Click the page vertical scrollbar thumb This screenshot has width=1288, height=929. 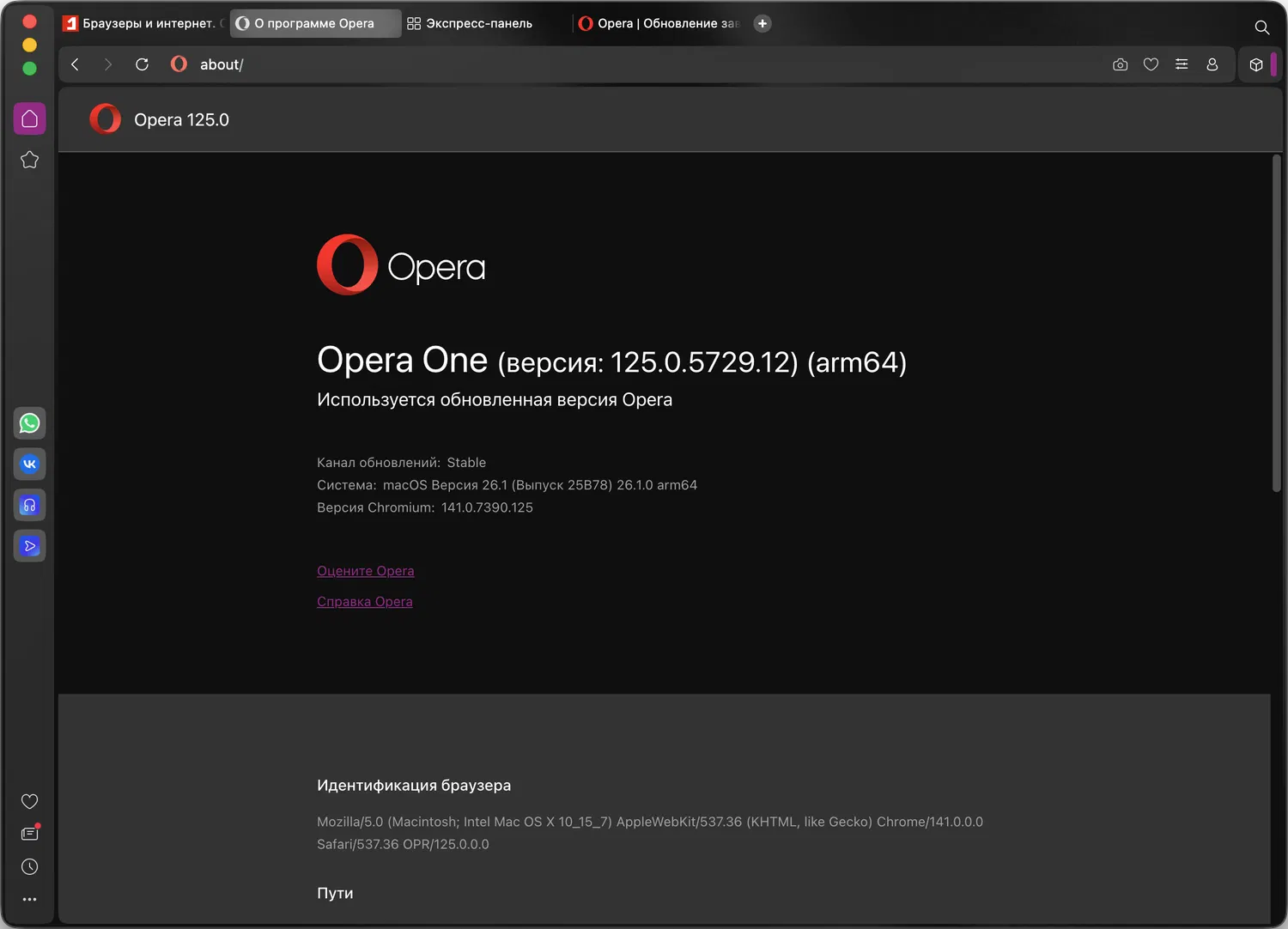(1277, 323)
